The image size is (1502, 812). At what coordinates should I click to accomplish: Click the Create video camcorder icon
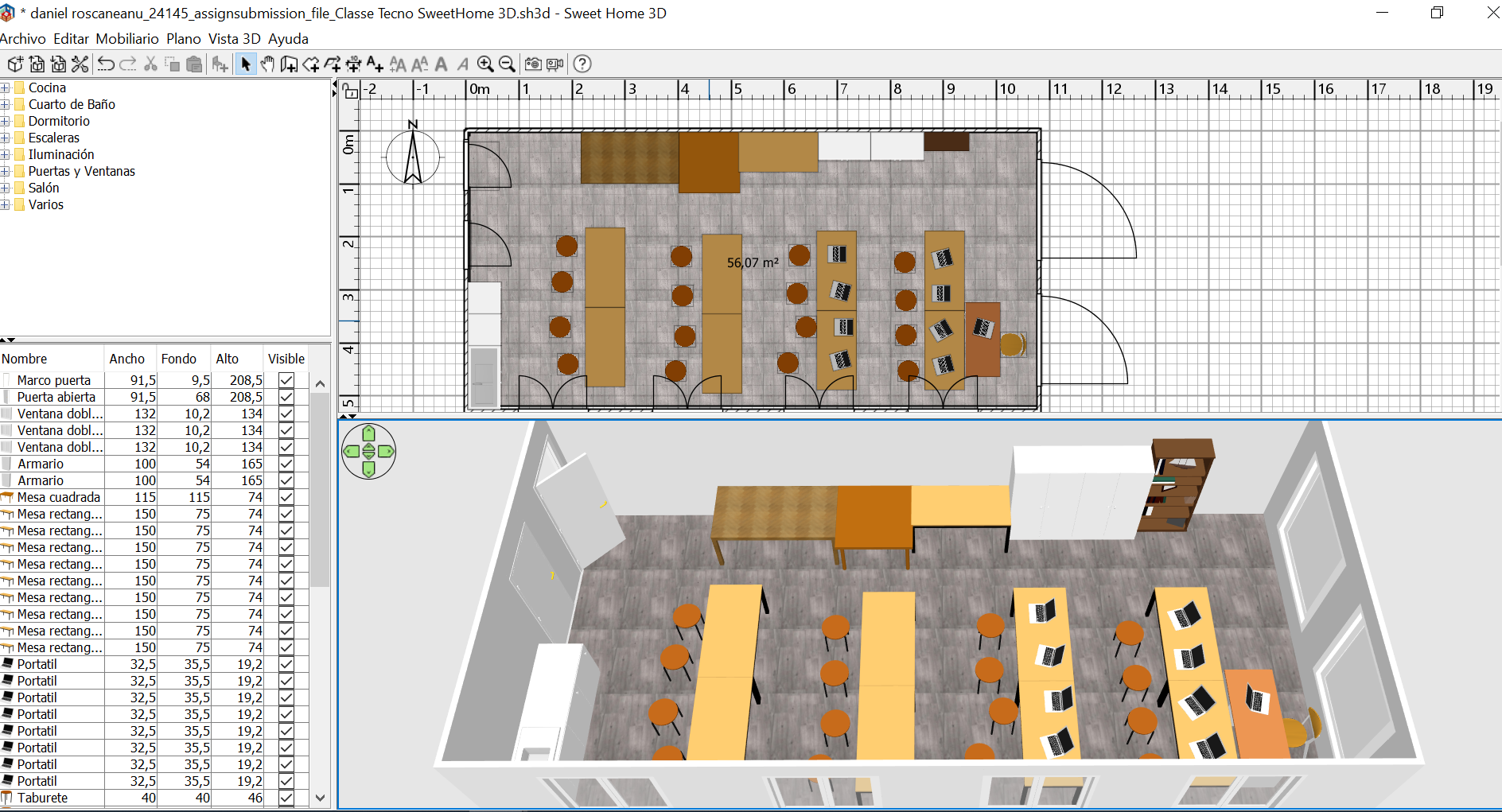(x=554, y=64)
